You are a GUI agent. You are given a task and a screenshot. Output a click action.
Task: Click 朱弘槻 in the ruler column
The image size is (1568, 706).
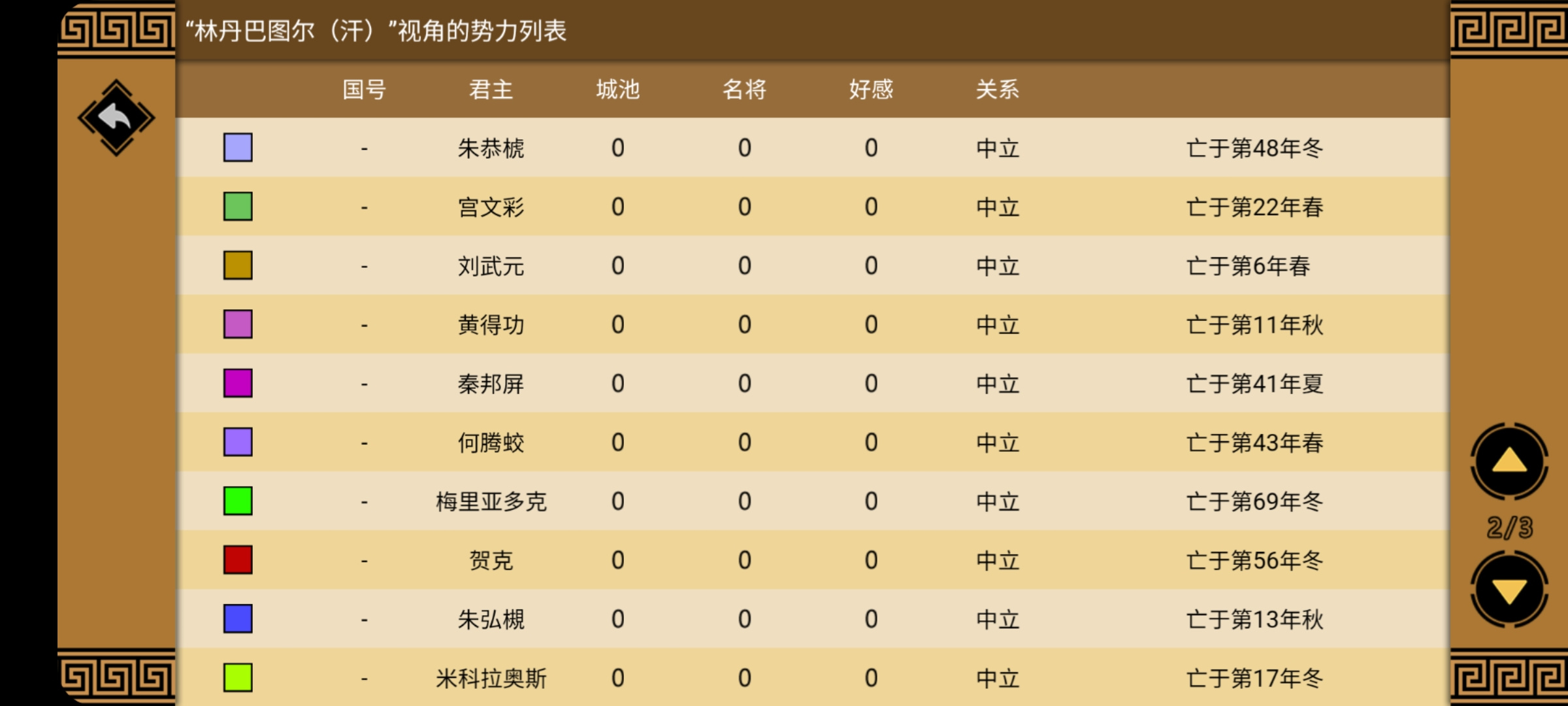point(491,619)
